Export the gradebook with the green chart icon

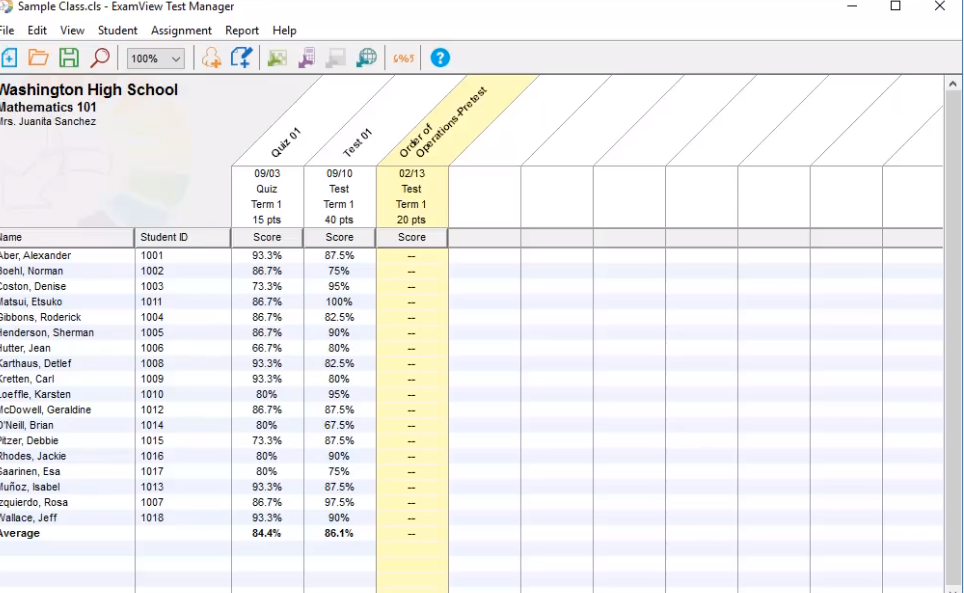(x=276, y=58)
